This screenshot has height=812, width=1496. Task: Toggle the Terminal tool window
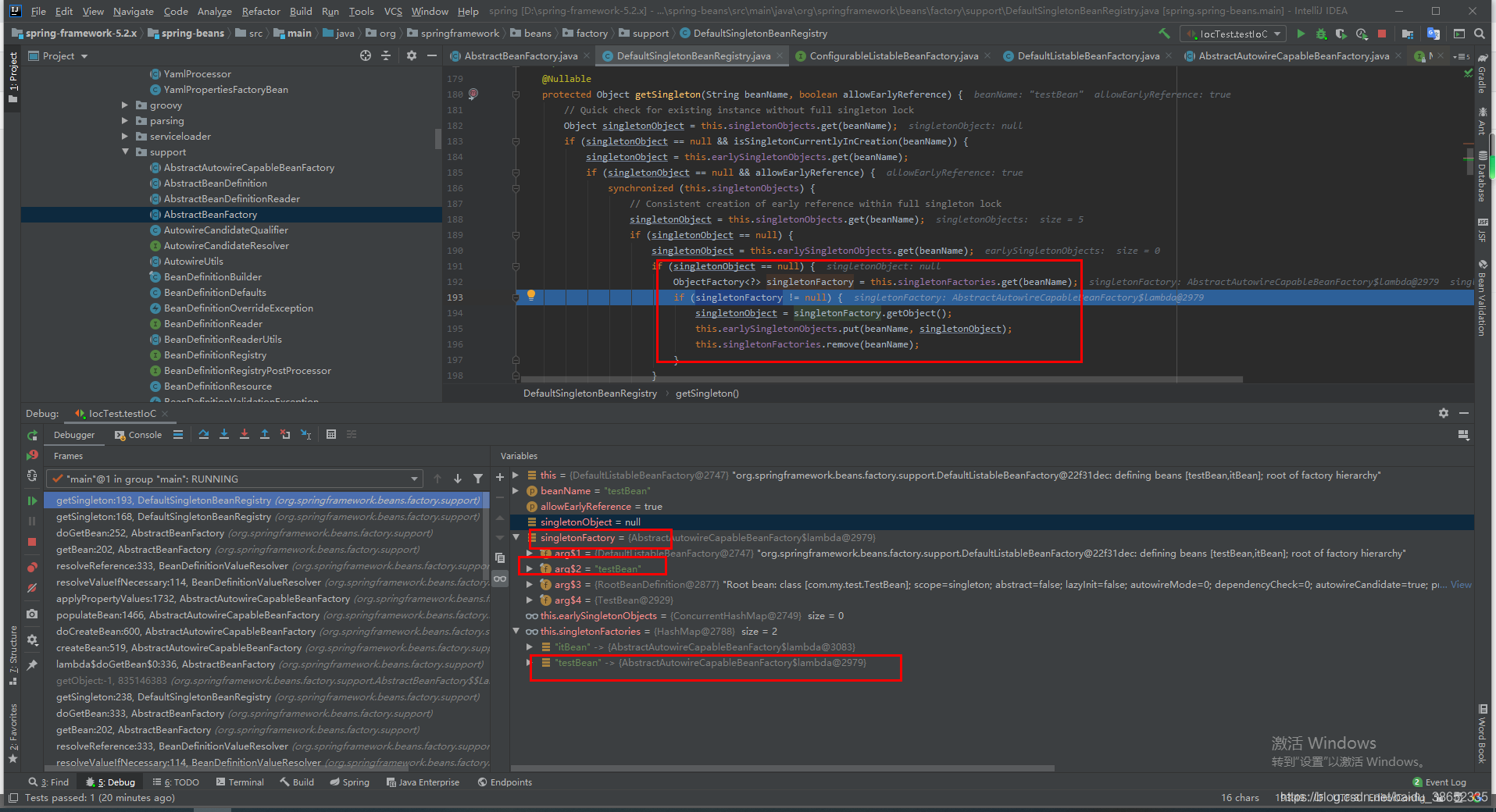coord(240,782)
